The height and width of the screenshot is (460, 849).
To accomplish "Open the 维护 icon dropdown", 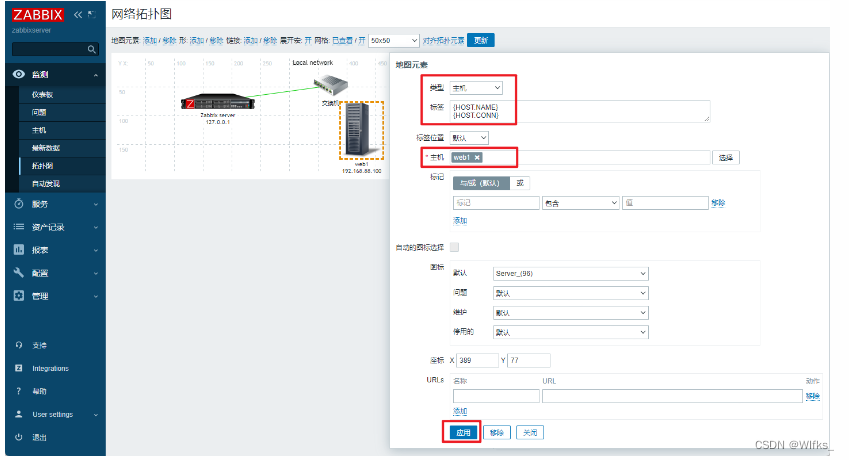I will [571, 312].
